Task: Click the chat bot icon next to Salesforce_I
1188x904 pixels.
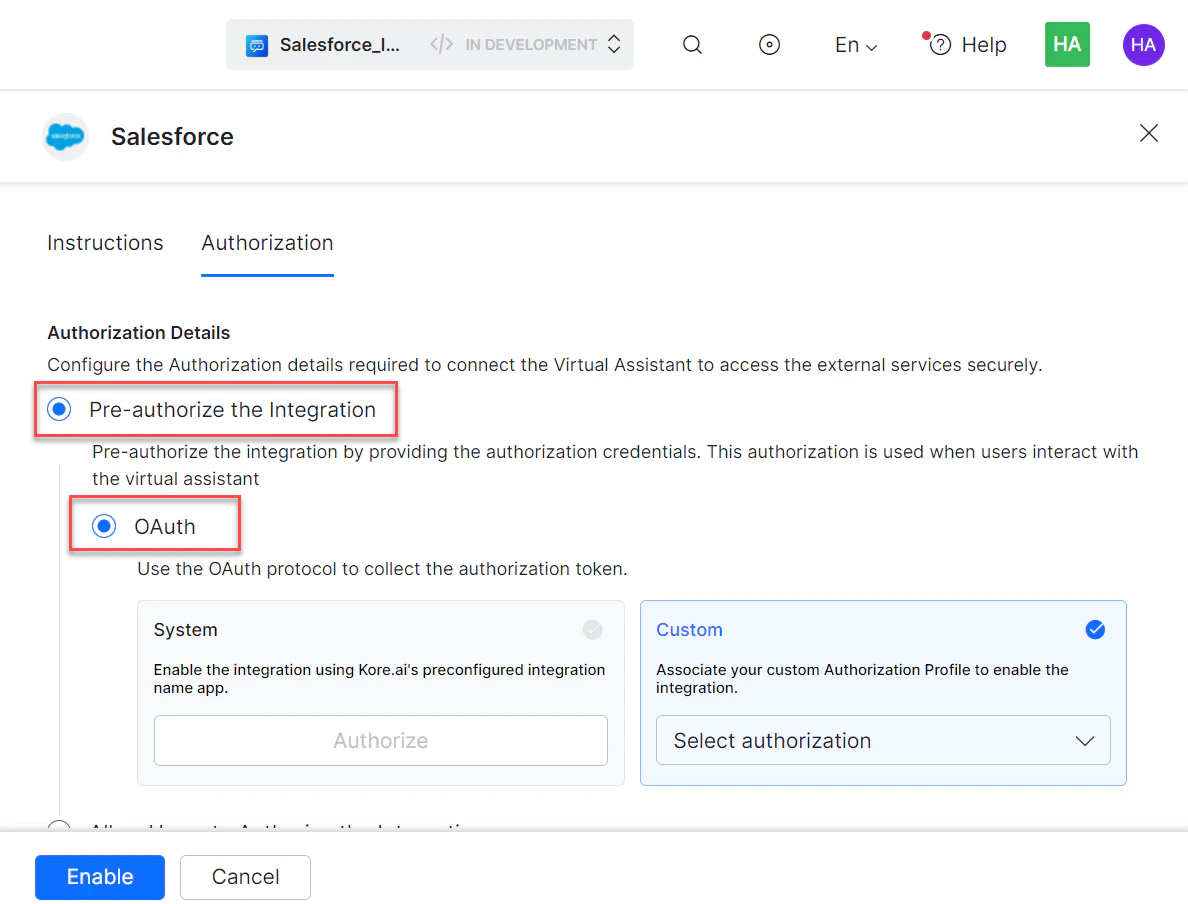Action: click(258, 44)
